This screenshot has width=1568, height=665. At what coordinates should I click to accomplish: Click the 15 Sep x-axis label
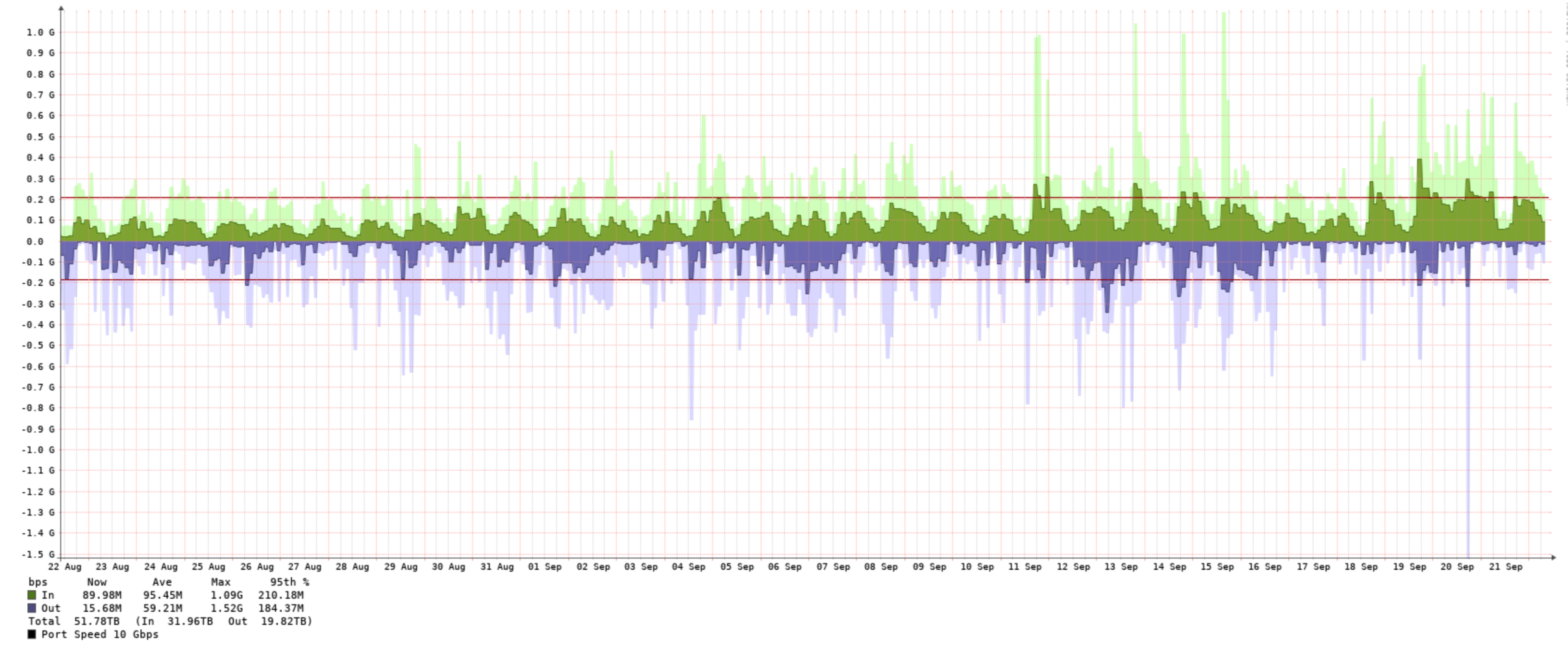point(1217,567)
